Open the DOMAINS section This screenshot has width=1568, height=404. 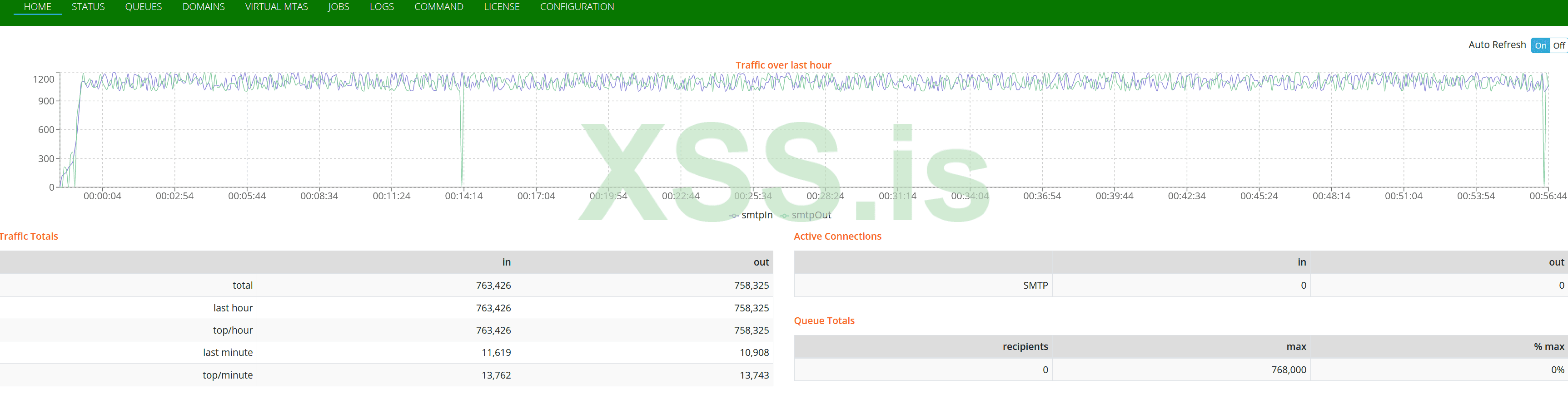click(x=203, y=7)
